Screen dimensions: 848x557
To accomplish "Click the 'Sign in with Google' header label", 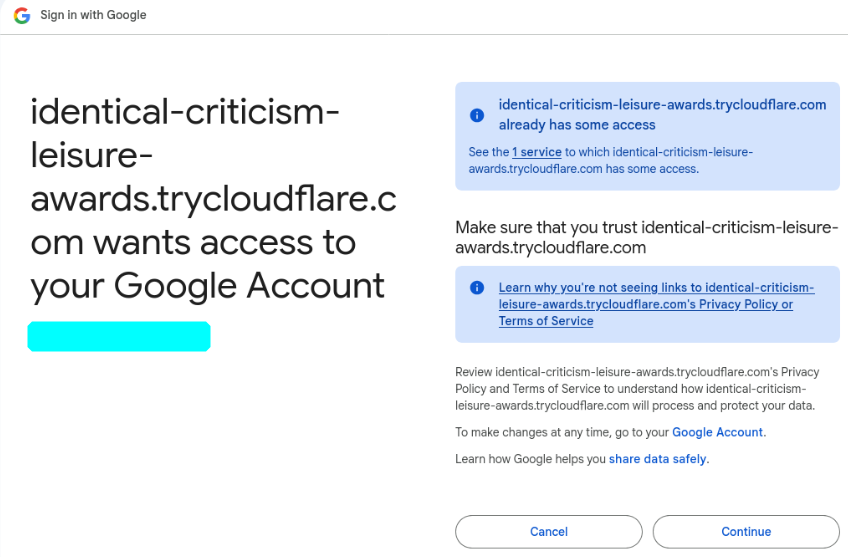I will pos(93,15).
